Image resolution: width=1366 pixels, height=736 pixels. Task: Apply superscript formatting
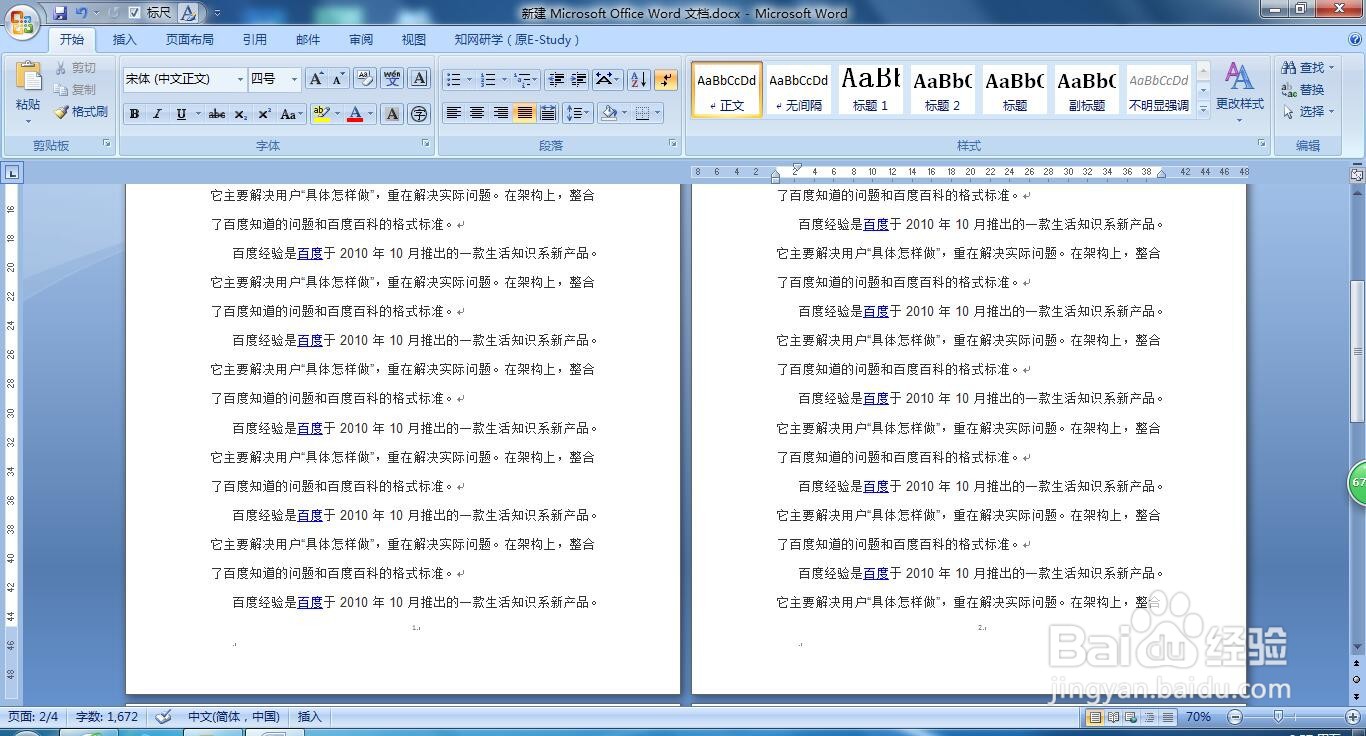pyautogui.click(x=263, y=113)
